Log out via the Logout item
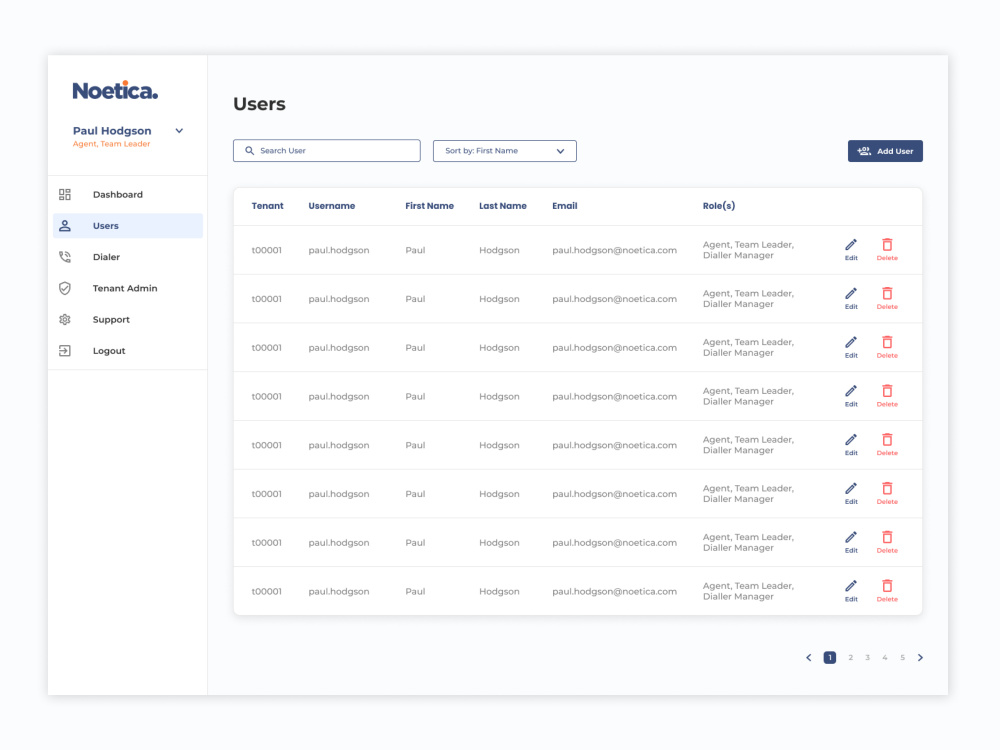This screenshot has height=750, width=1000. tap(128, 351)
